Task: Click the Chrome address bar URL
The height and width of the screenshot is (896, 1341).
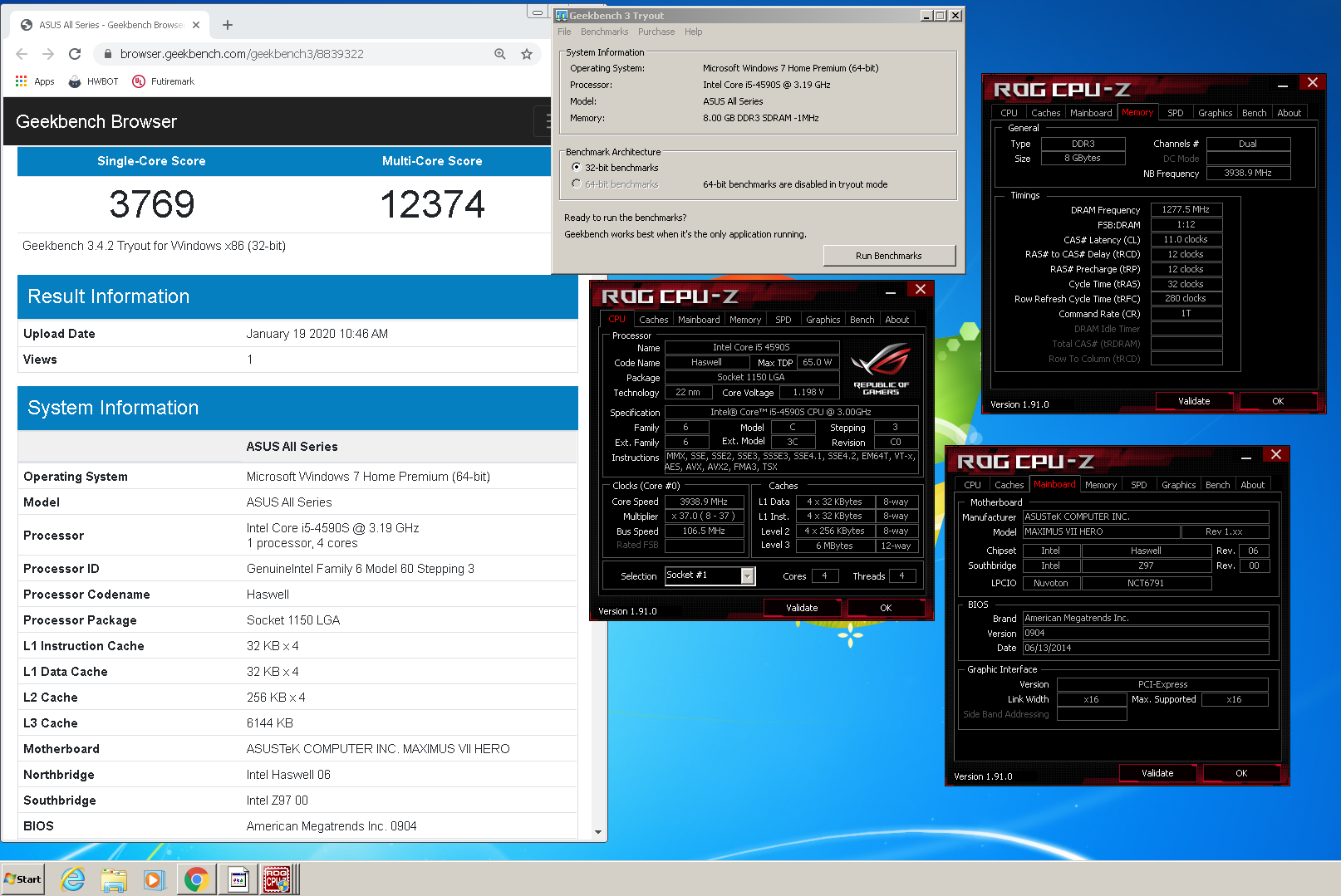Action: 242,54
